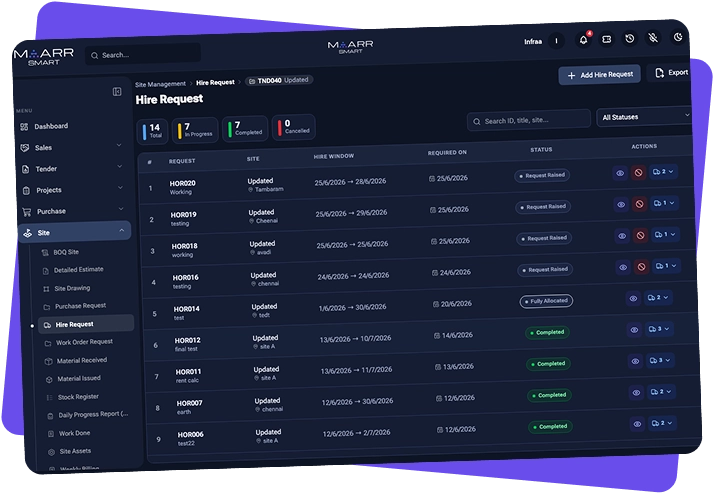Cancel HOR019 request with red icon
This screenshot has height=494, width=715.
pos(639,204)
